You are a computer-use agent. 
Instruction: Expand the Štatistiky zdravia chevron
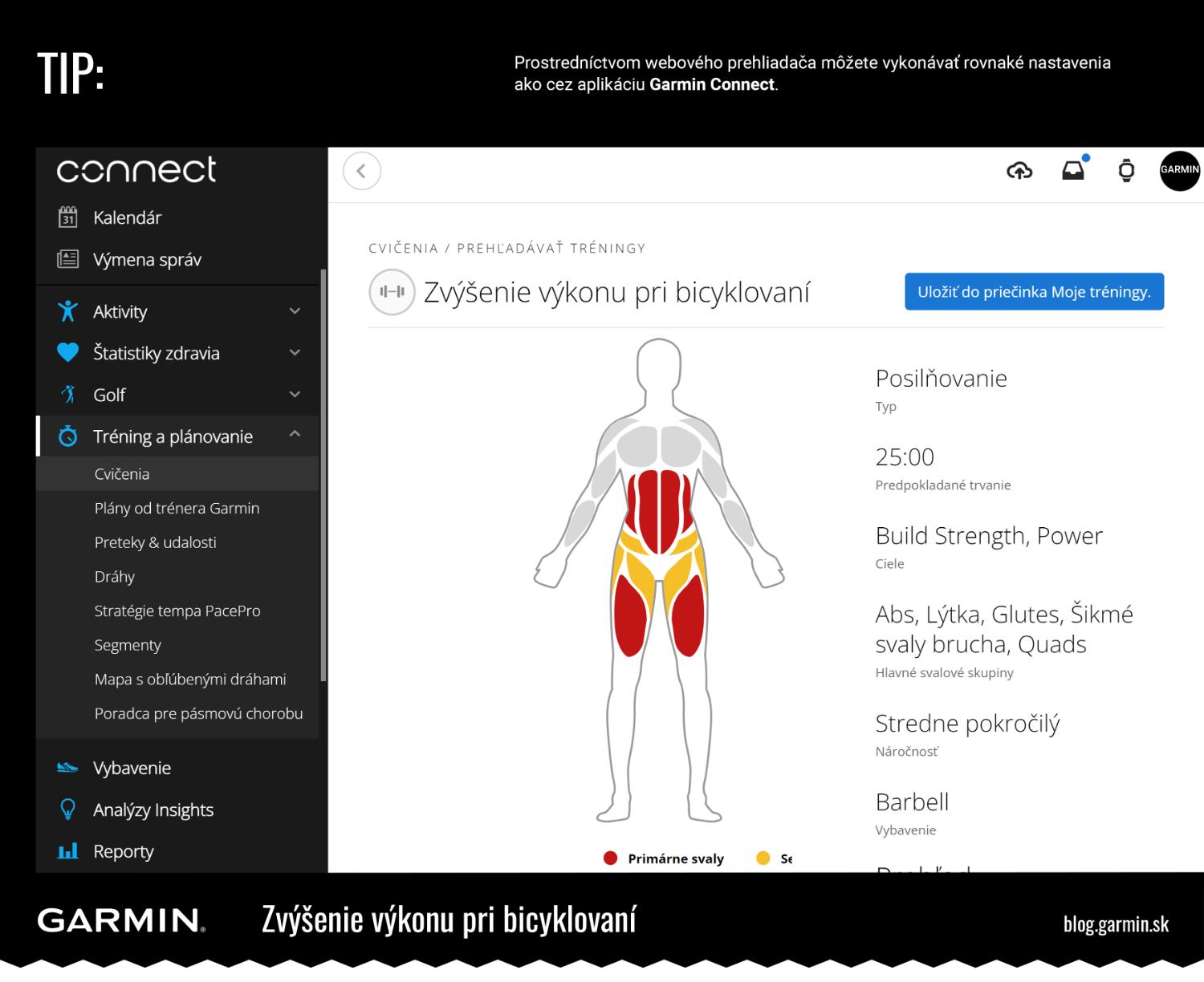click(x=295, y=353)
